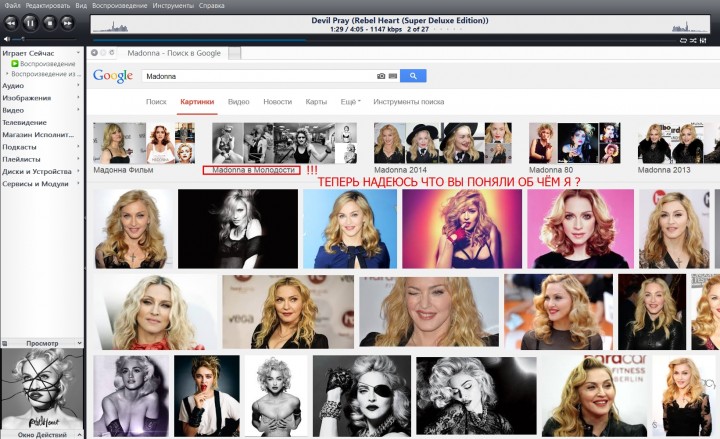Image resolution: width=720 pixels, height=439 pixels.
Task: Open search by image camera icon
Action: point(381,76)
